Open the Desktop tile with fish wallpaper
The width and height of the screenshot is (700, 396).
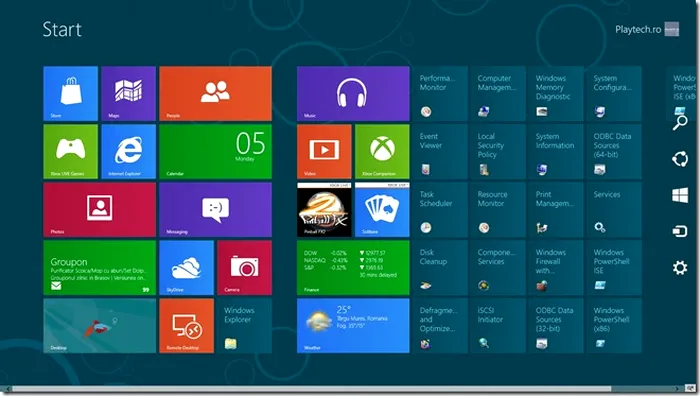click(100, 325)
